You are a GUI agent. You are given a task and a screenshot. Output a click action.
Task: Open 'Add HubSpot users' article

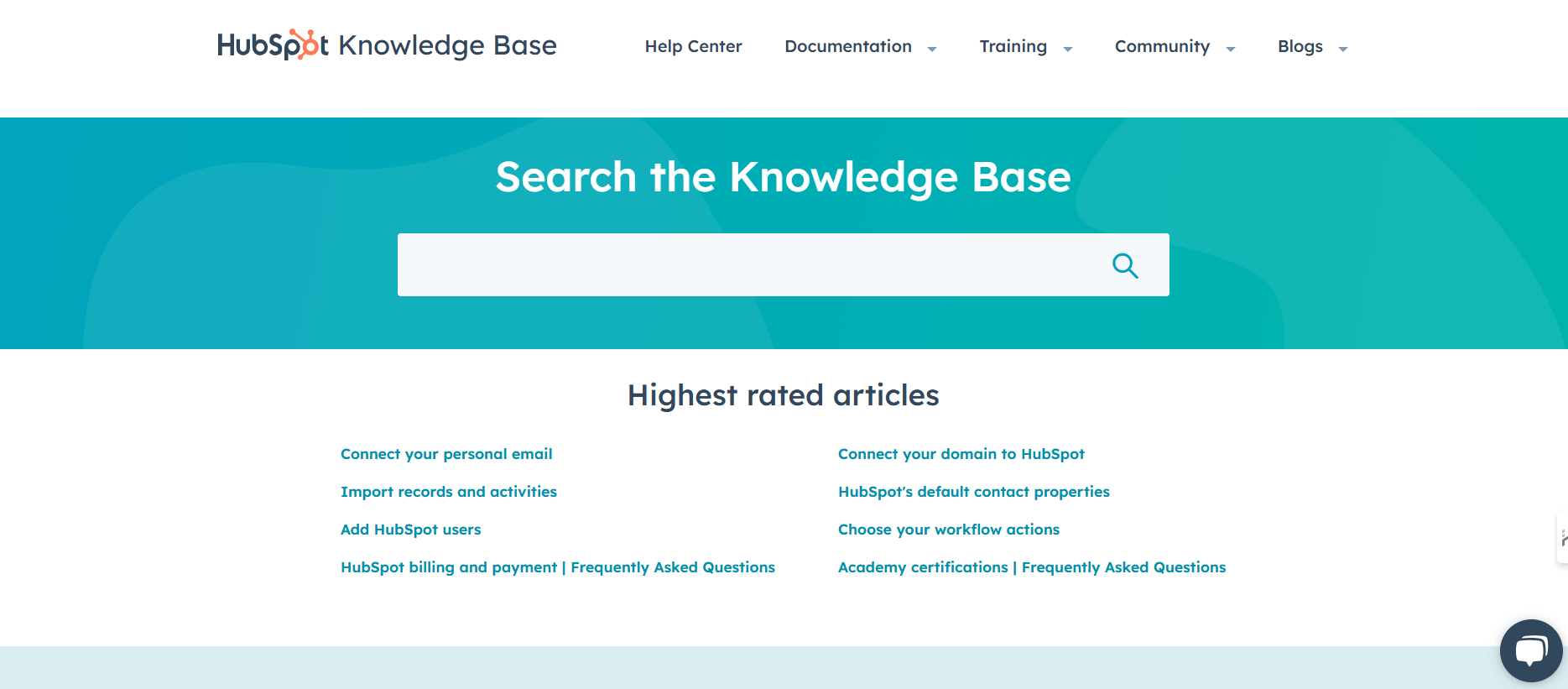click(411, 530)
